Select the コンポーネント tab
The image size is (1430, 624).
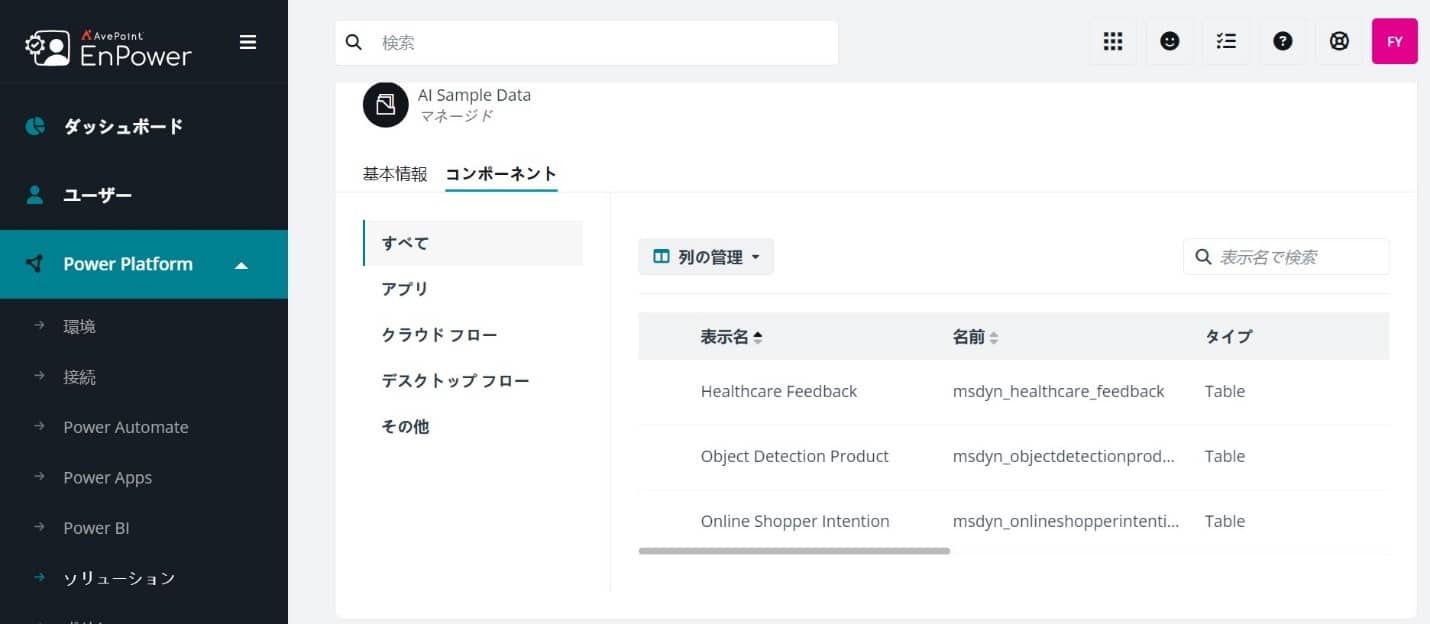[501, 174]
